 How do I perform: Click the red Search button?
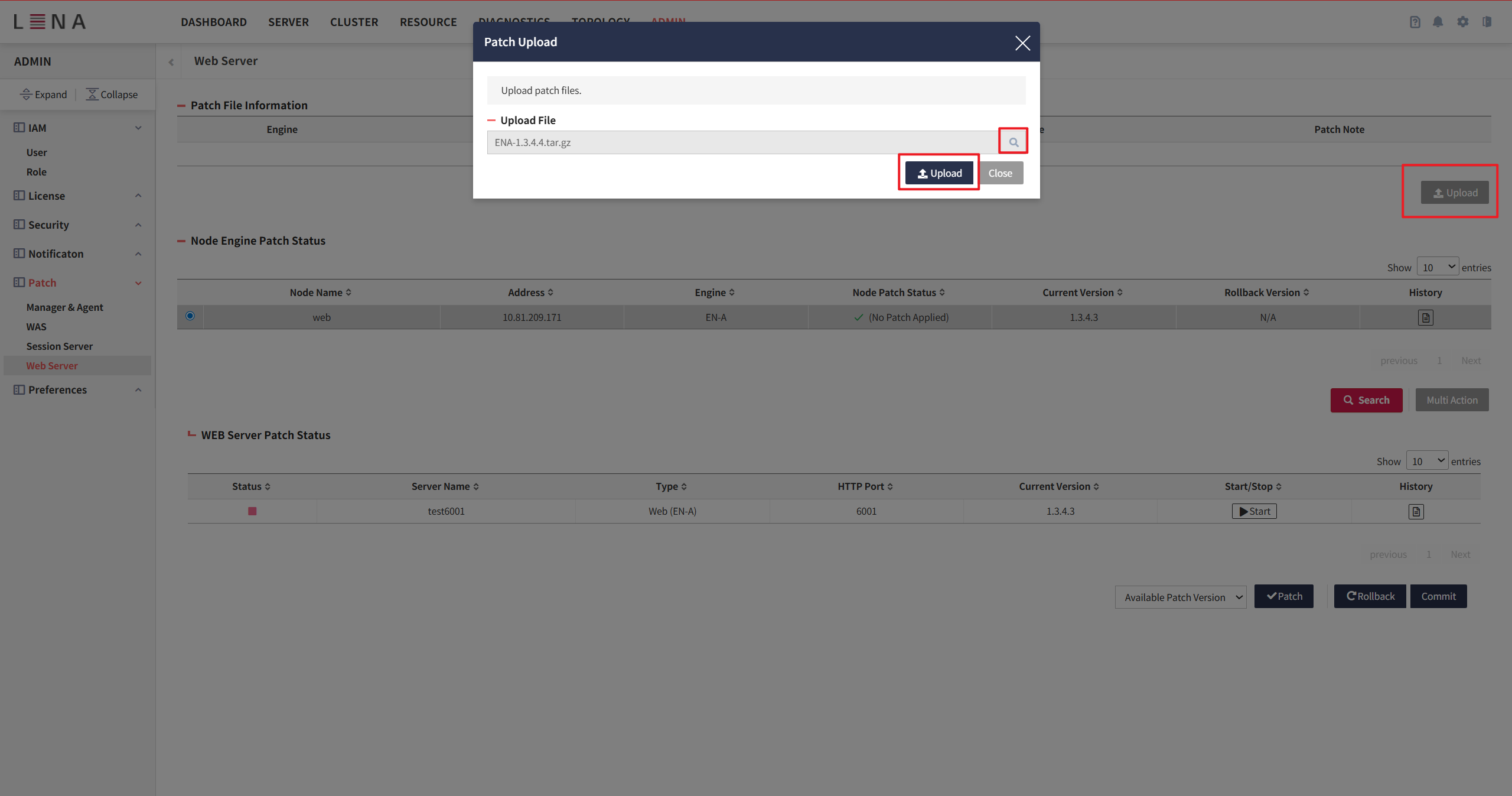[1366, 400]
